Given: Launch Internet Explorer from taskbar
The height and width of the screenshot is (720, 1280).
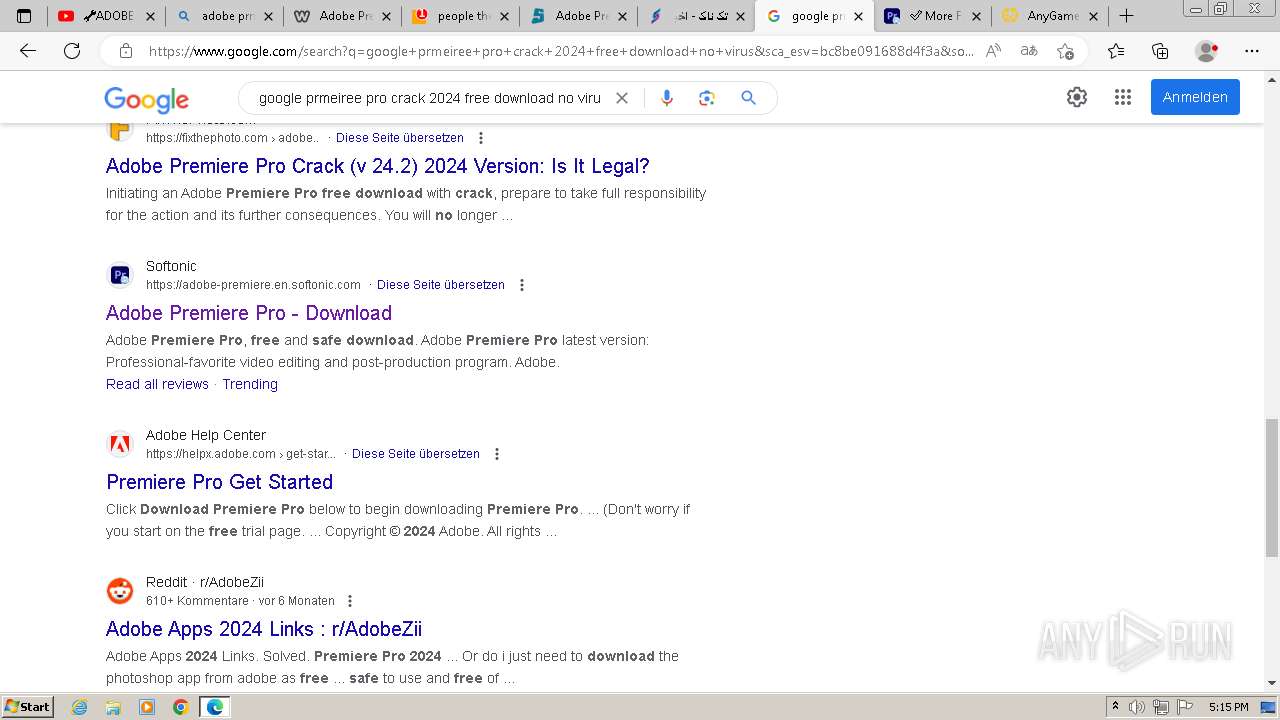Looking at the screenshot, I should (x=79, y=707).
